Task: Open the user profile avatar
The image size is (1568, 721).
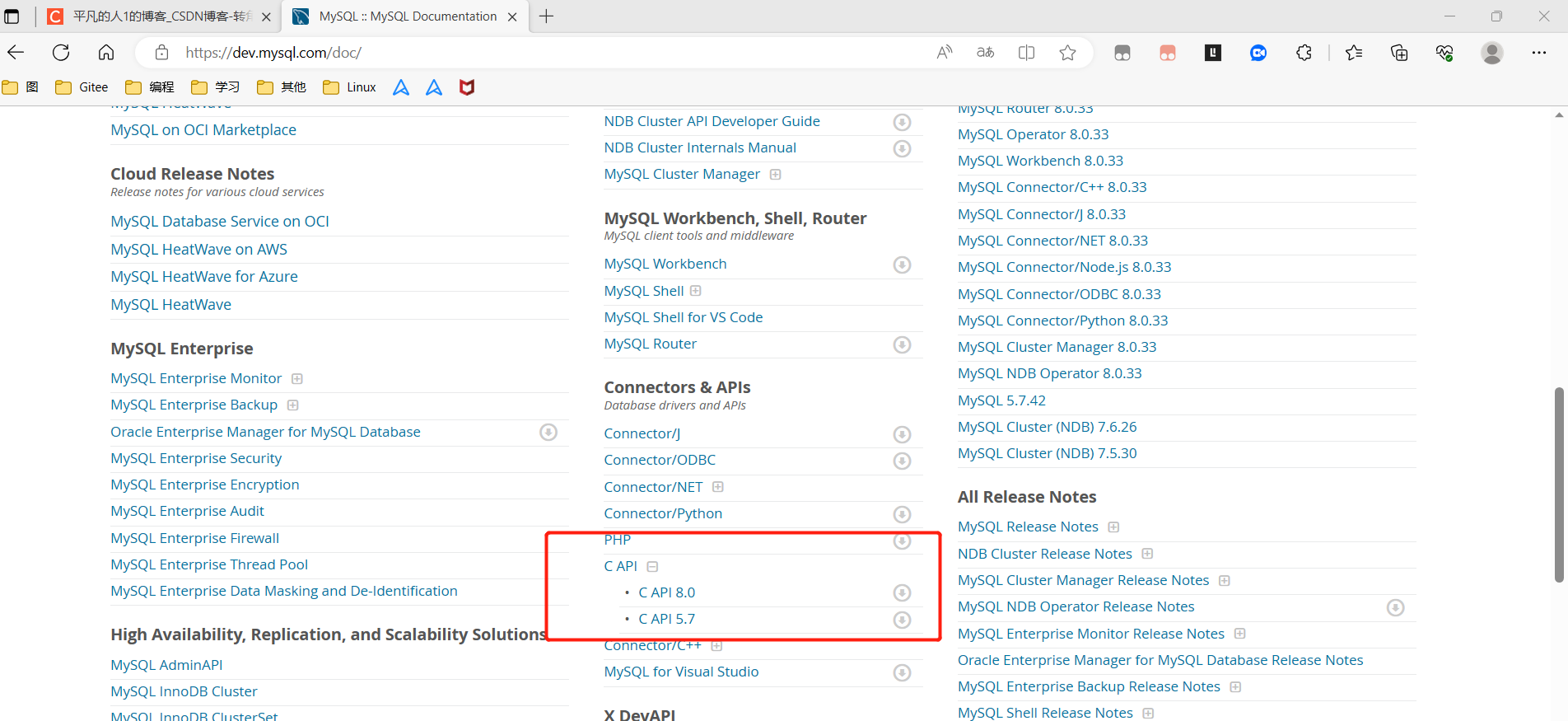Action: click(1492, 53)
